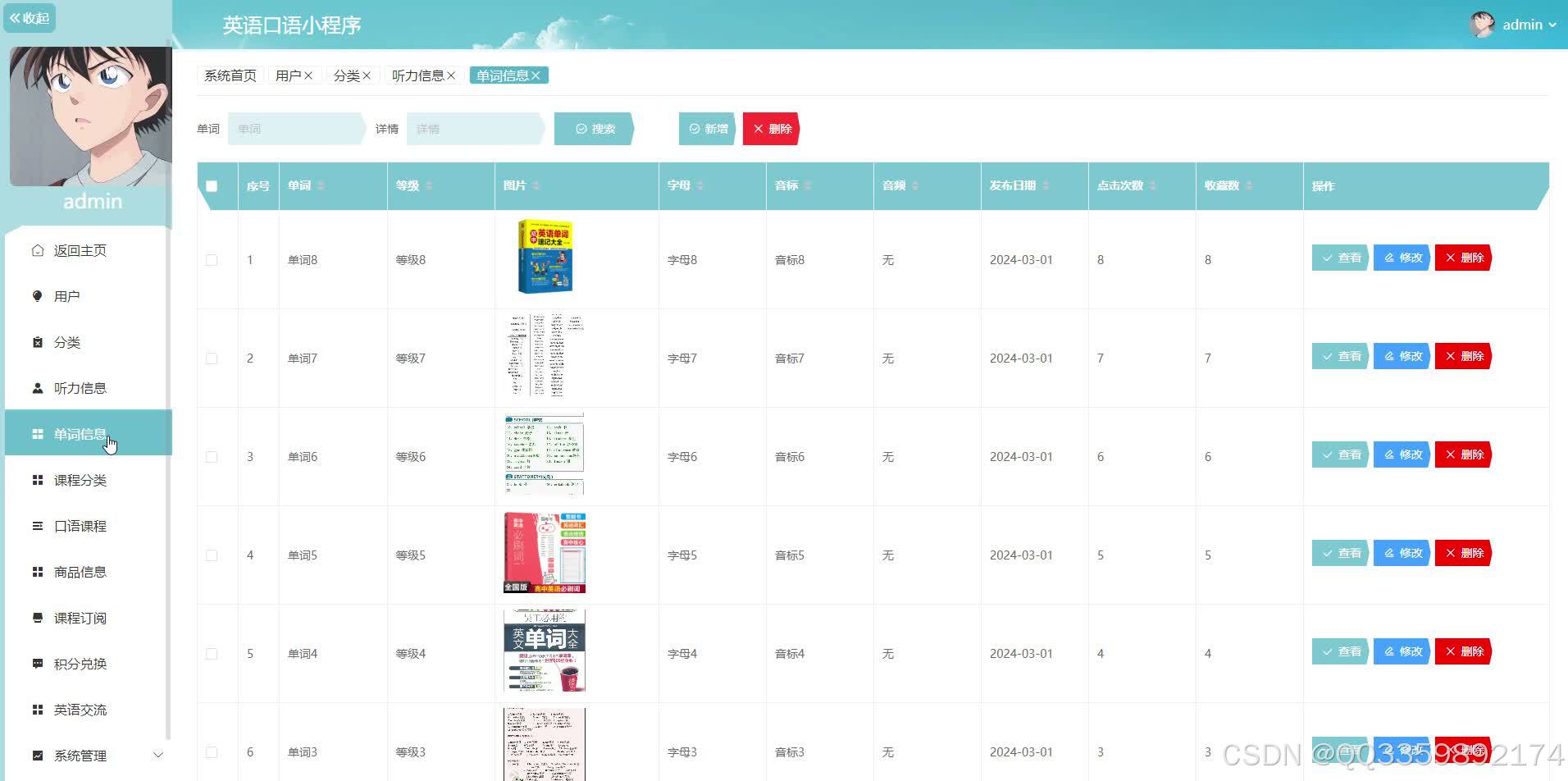Click the grid icon beside 单词信息

37,434
